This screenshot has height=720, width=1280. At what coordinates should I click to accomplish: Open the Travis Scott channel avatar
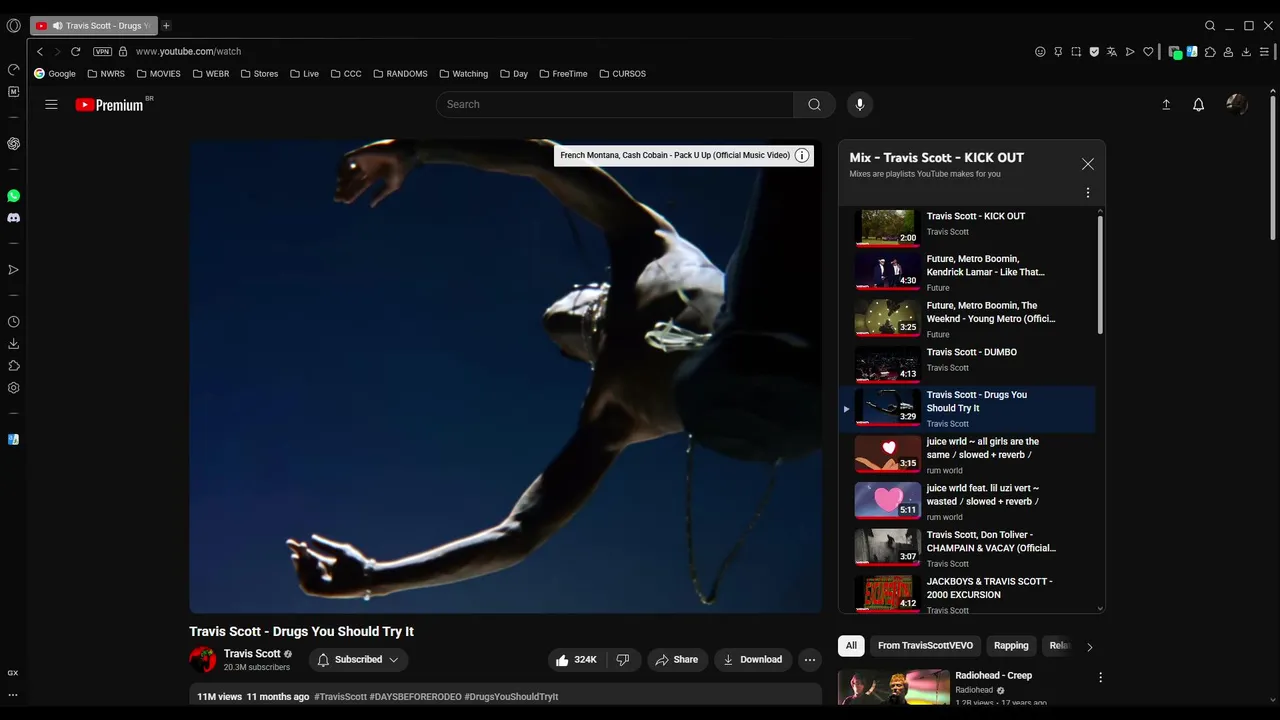[203, 659]
